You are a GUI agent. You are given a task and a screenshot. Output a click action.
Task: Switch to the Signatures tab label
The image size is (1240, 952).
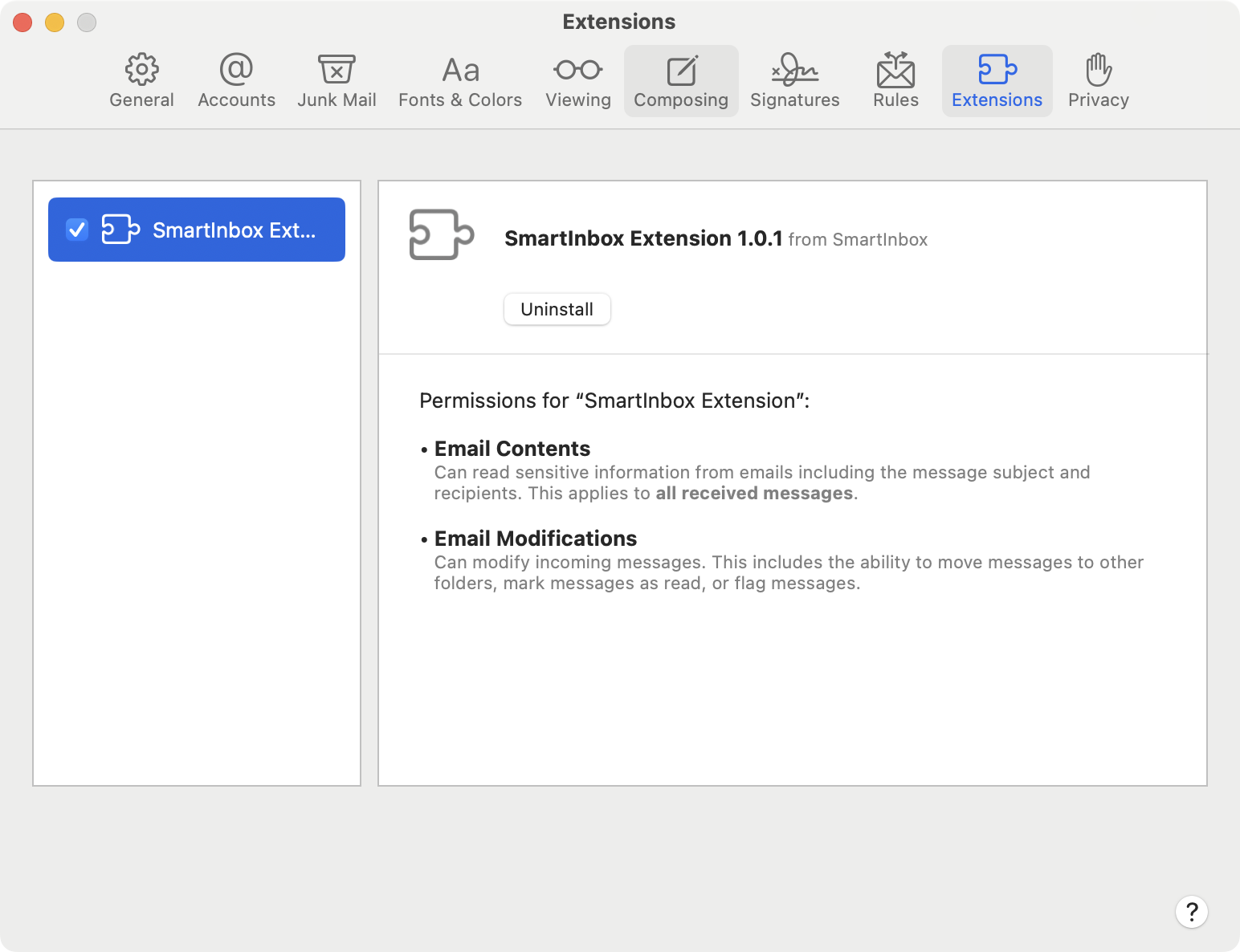tap(795, 100)
